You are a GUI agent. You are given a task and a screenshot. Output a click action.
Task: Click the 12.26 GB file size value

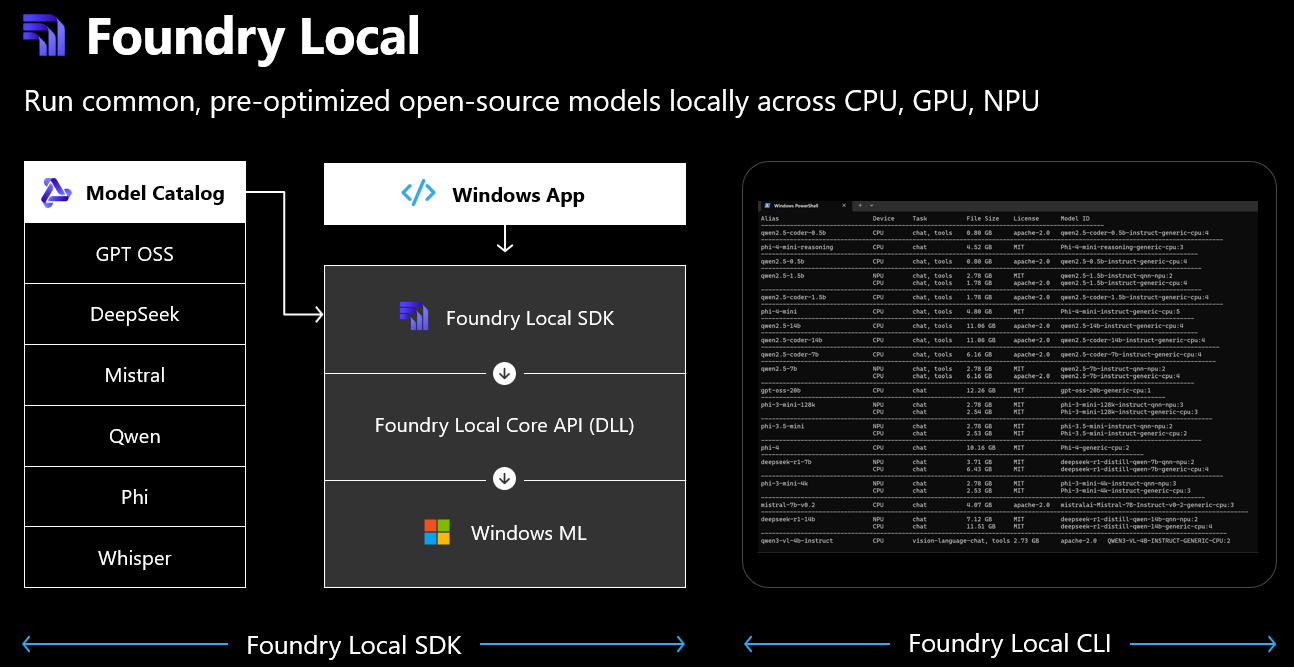point(981,390)
